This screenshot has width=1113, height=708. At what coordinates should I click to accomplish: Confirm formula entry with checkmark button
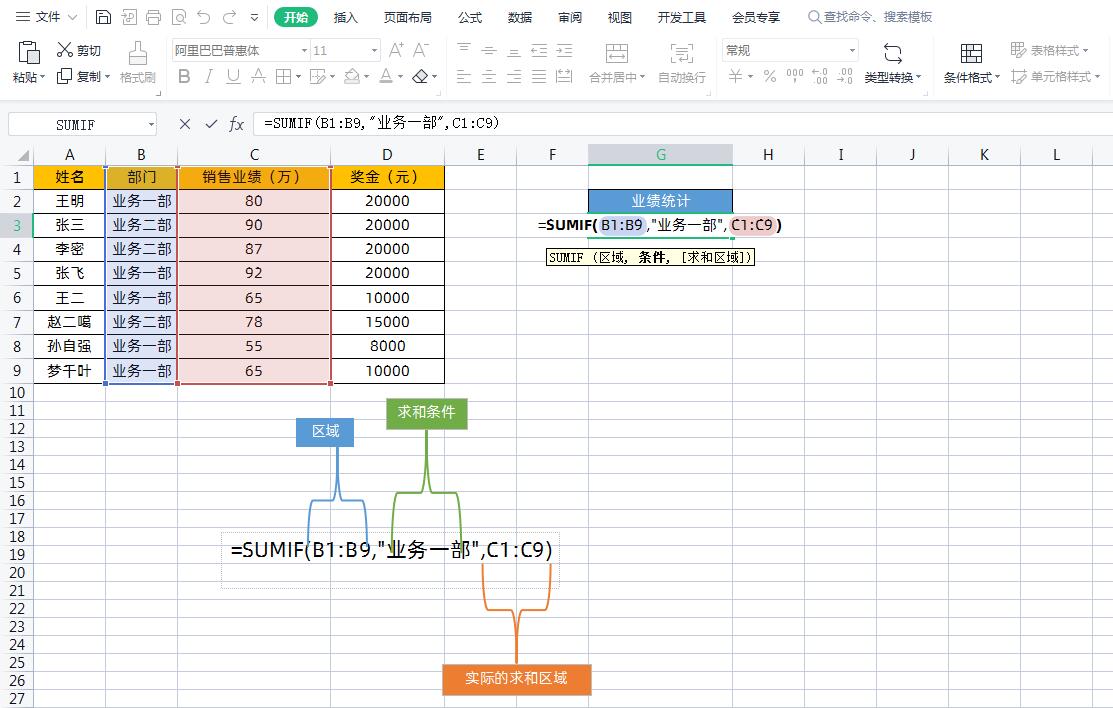pyautogui.click(x=211, y=124)
